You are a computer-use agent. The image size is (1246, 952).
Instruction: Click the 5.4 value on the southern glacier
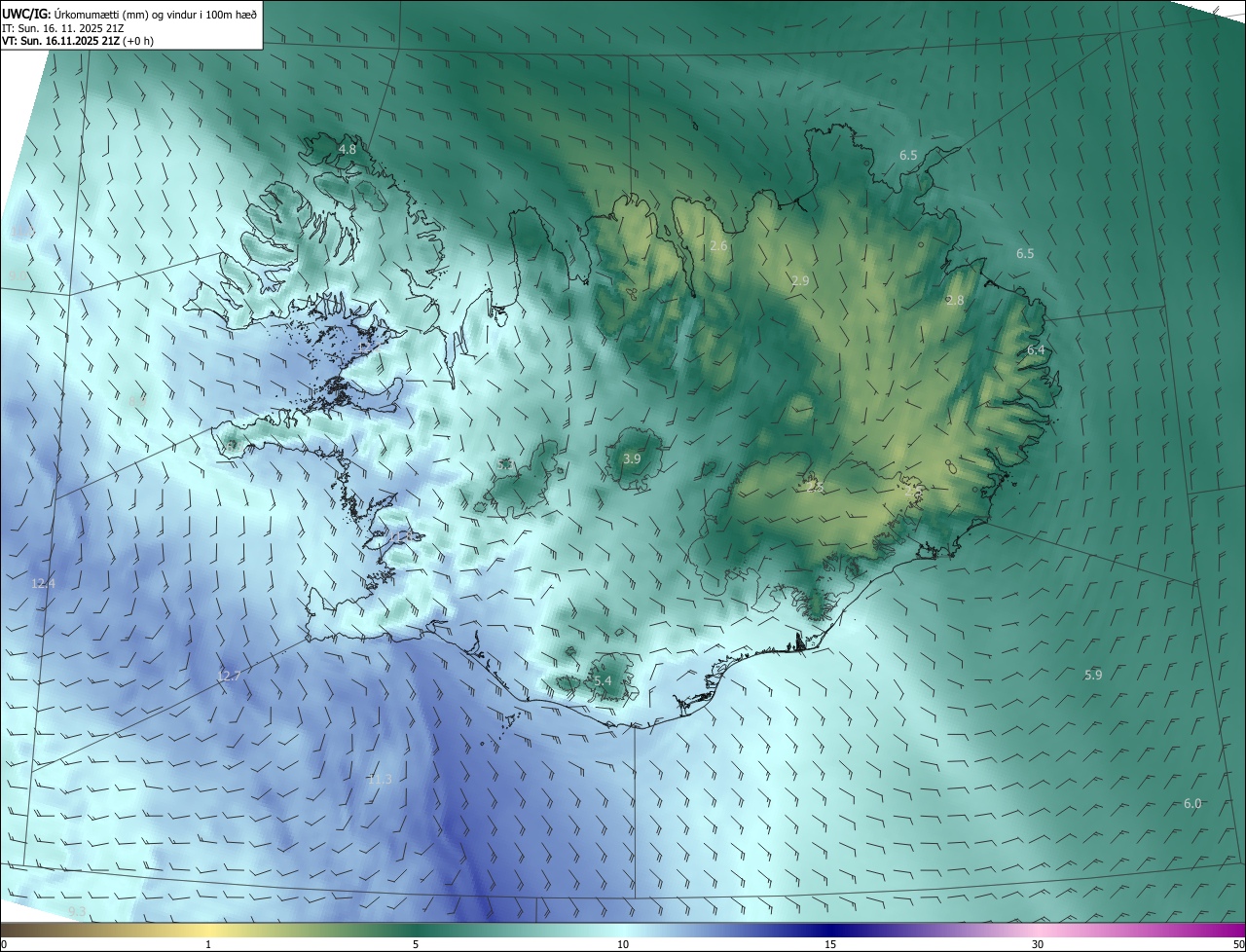[x=603, y=680]
